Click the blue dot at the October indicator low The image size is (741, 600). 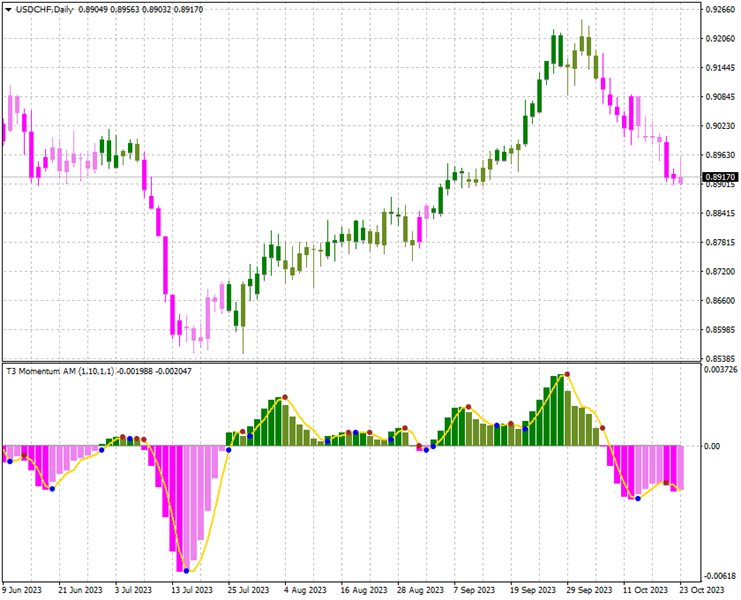(x=638, y=498)
